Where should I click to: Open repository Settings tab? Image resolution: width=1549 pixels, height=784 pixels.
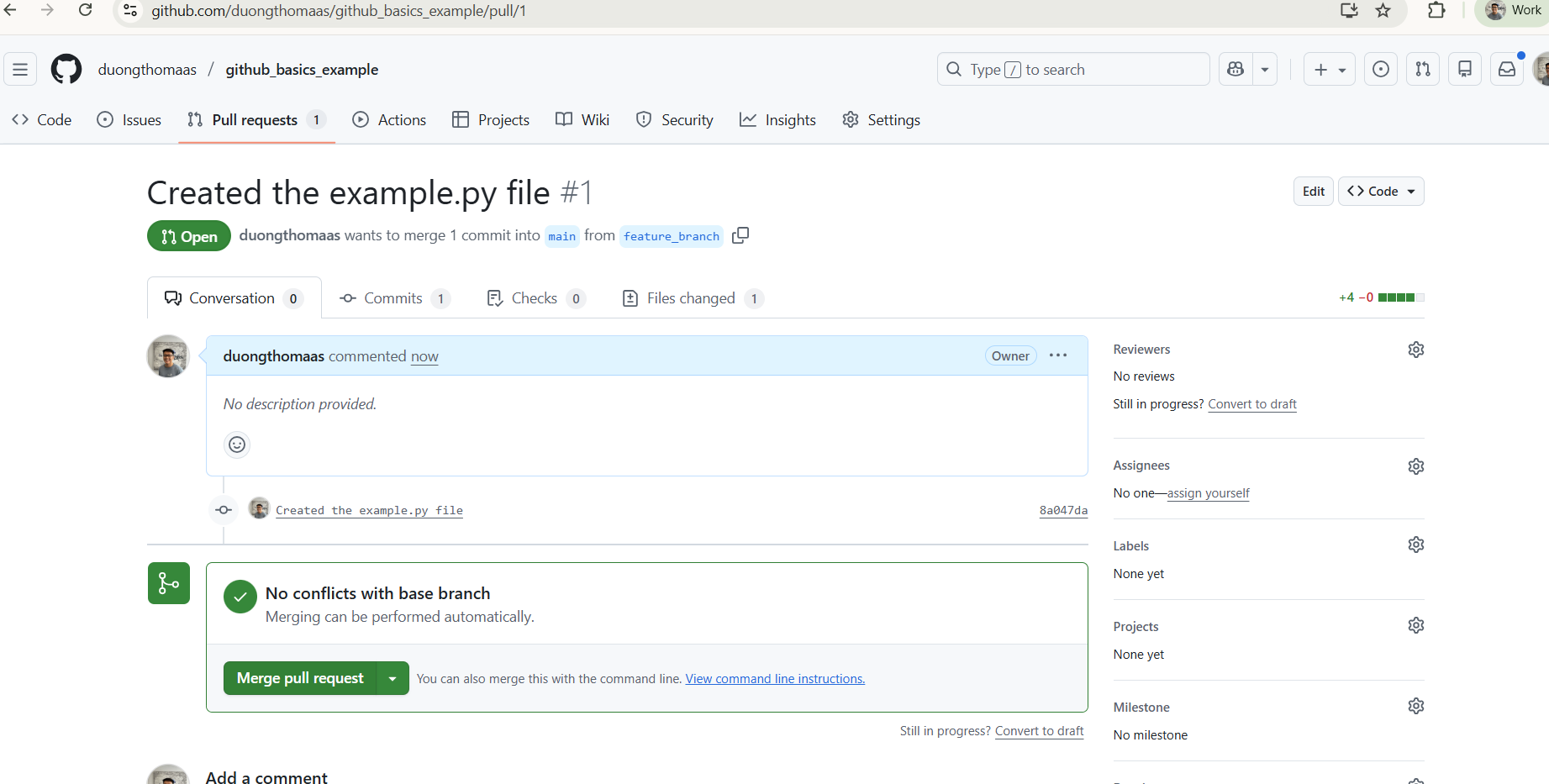881,120
